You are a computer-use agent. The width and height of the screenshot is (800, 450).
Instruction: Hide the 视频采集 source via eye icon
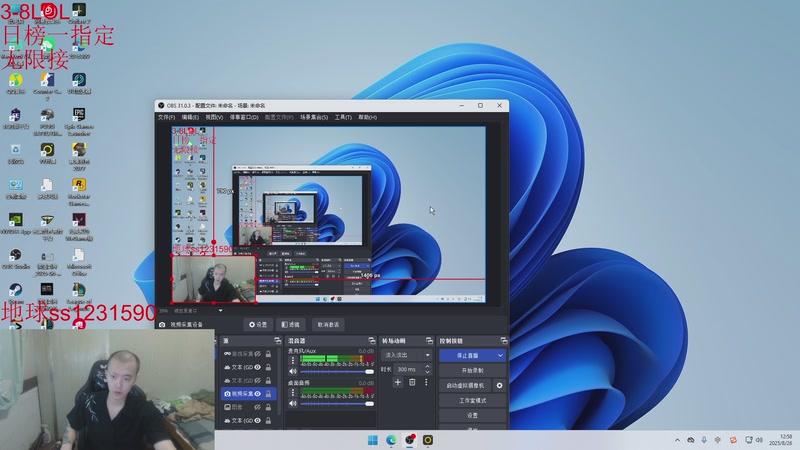pyautogui.click(x=258, y=394)
